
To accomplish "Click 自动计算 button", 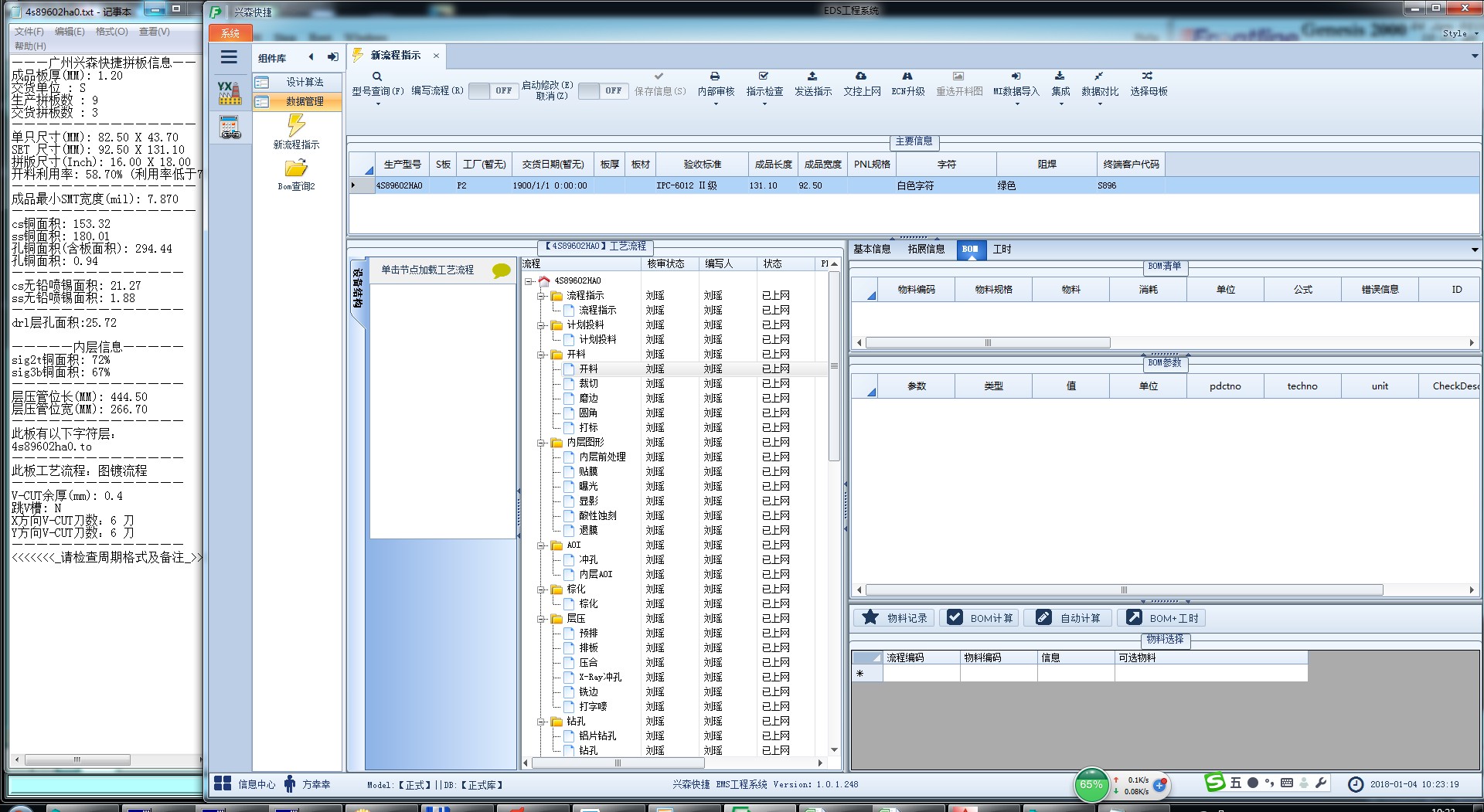I will 1069,617.
